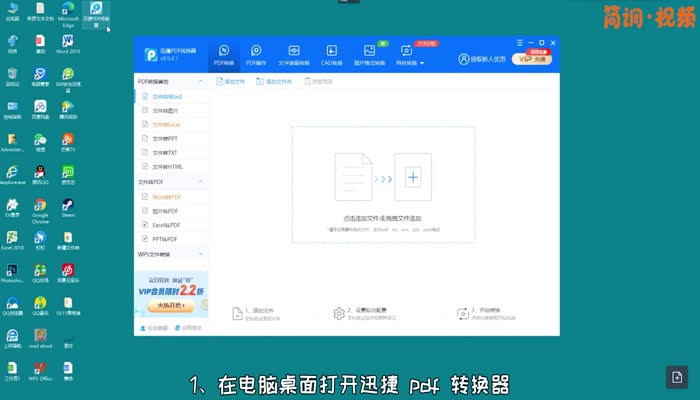The height and width of the screenshot is (400, 700).
Task: Select the Photoshop desktop icon
Action: point(12,273)
